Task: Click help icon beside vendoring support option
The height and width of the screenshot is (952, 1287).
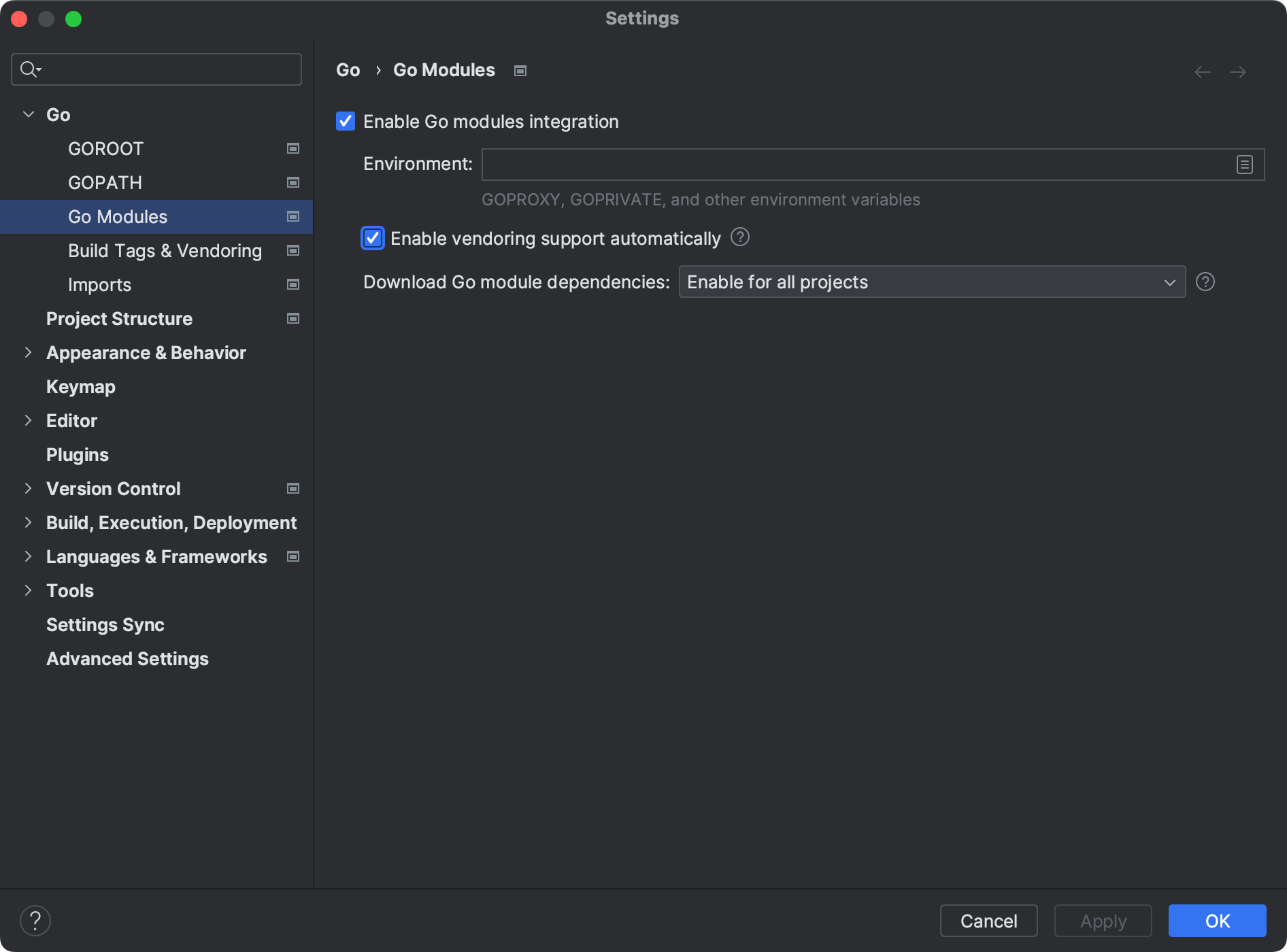Action: (x=739, y=237)
